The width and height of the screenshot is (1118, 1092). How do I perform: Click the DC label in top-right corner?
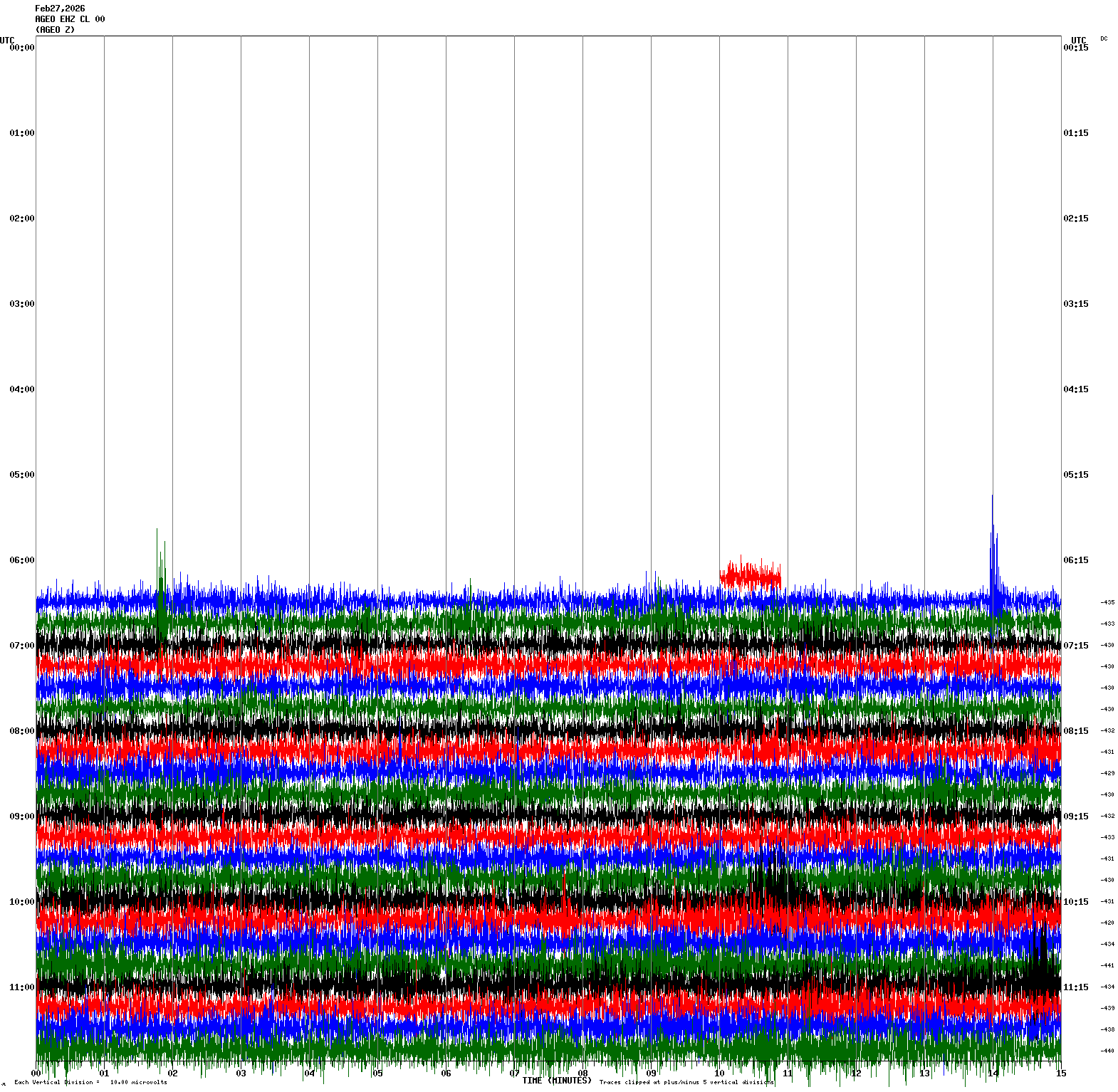[1104, 38]
